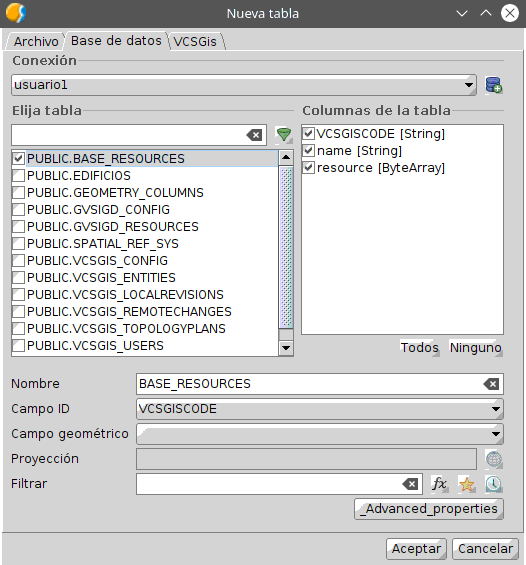Image resolution: width=526 pixels, height=565 pixels.
Task: Click Cancelar button
Action: click(485, 549)
